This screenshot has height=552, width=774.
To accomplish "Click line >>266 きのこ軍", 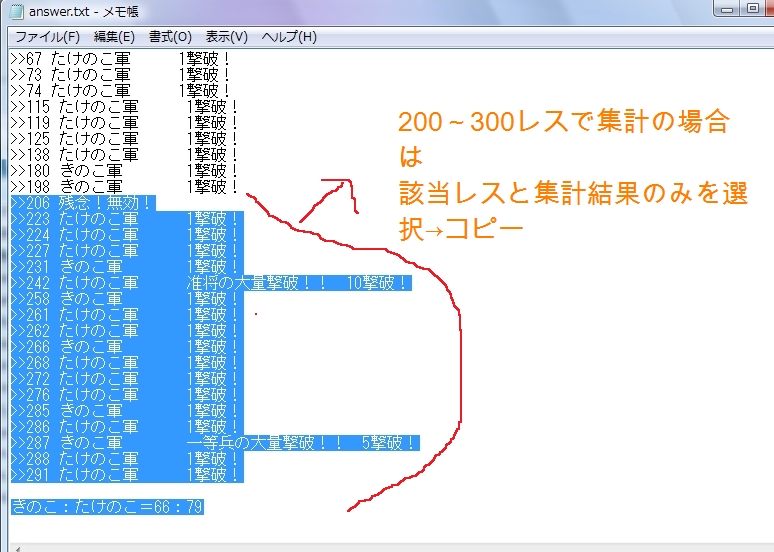I will coord(127,347).
